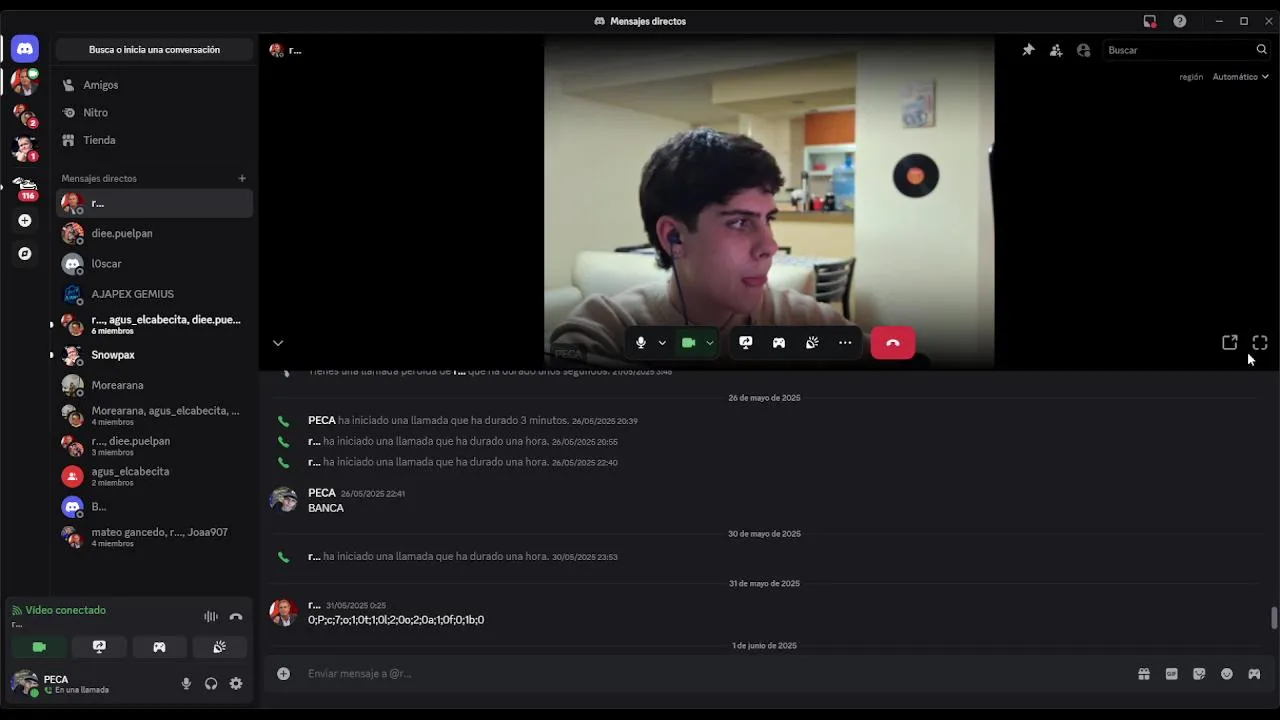The width and height of the screenshot is (1280, 720).
Task: Toggle camera off in call controls
Action: pyautogui.click(x=688, y=343)
